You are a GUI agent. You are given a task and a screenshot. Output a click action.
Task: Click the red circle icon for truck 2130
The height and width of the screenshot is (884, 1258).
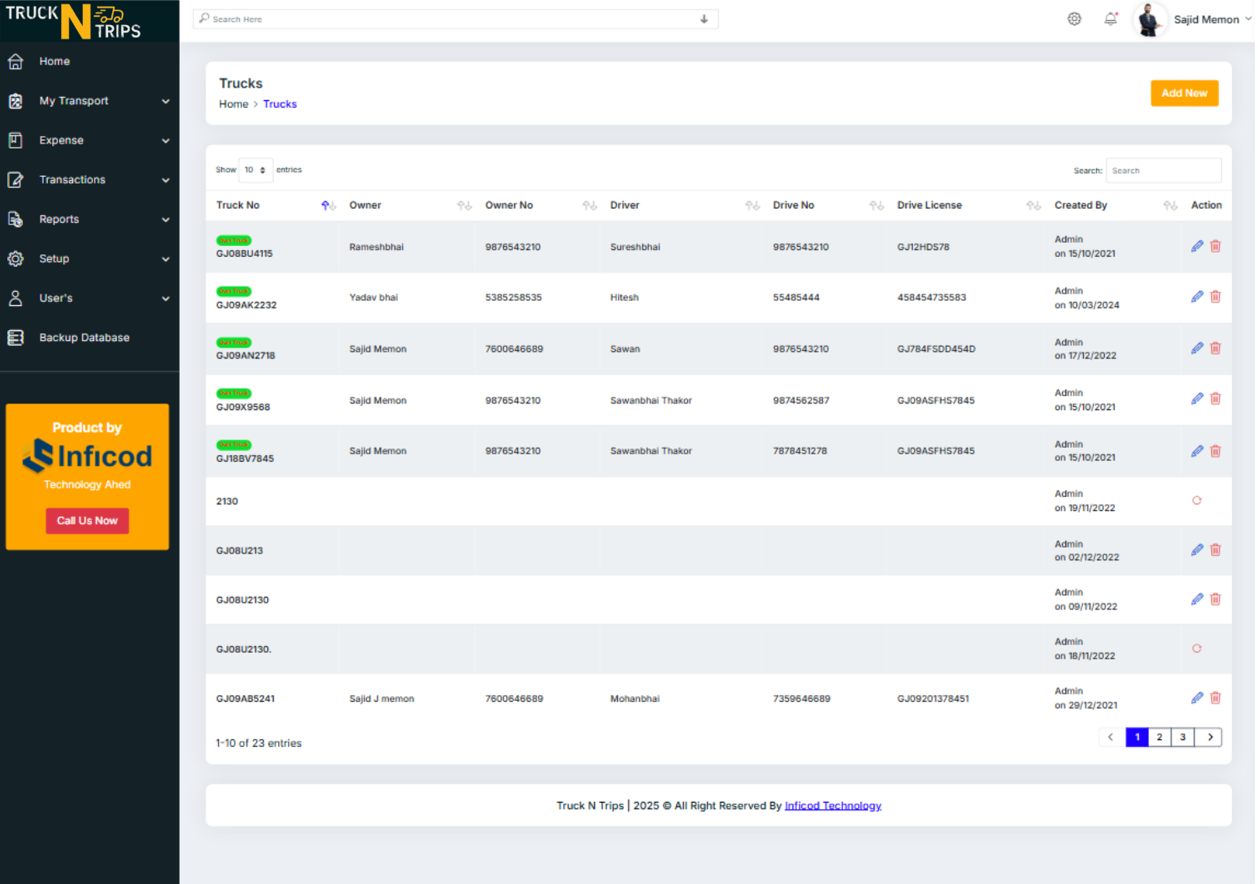tap(1196, 500)
